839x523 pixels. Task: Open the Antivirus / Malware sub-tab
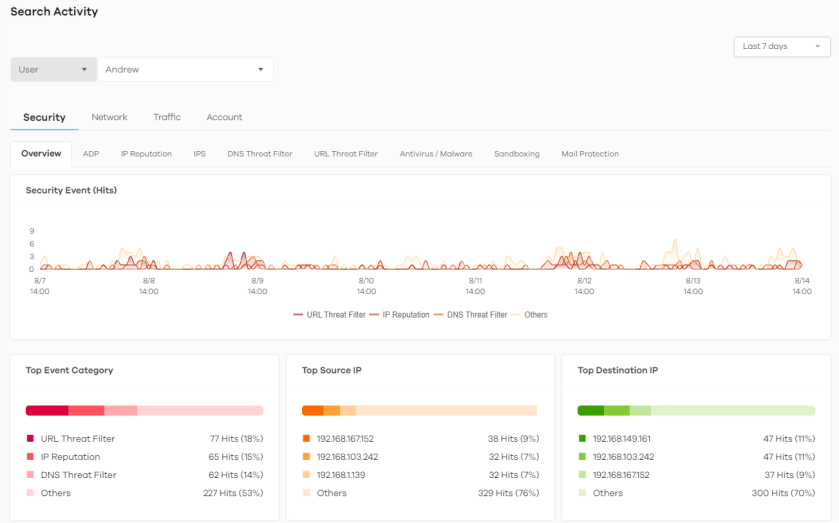click(x=436, y=154)
